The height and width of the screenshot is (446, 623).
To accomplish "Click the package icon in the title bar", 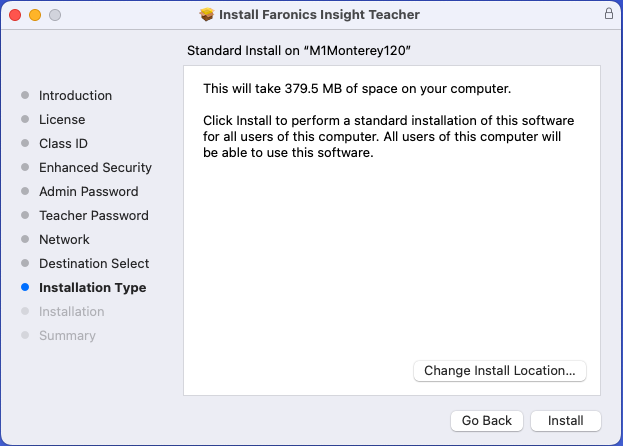I will coord(207,15).
